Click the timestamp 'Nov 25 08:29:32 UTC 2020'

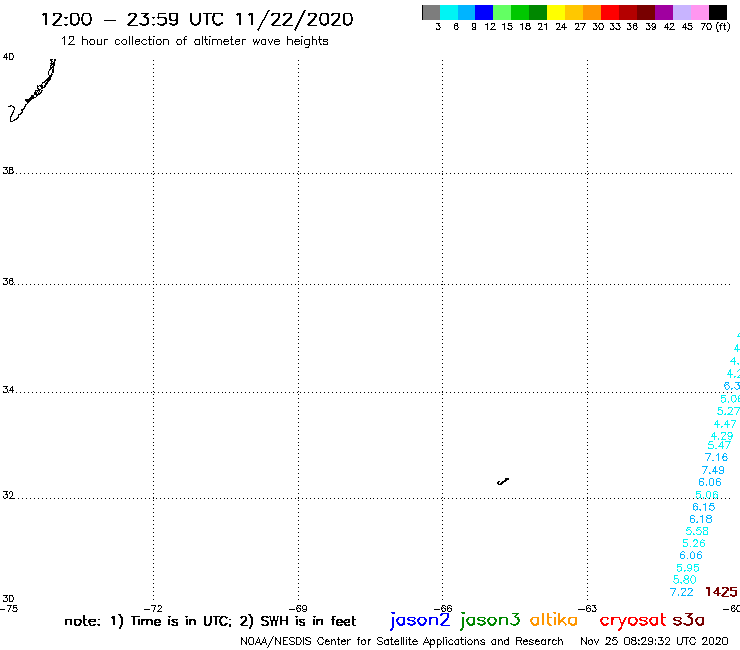tap(654, 641)
